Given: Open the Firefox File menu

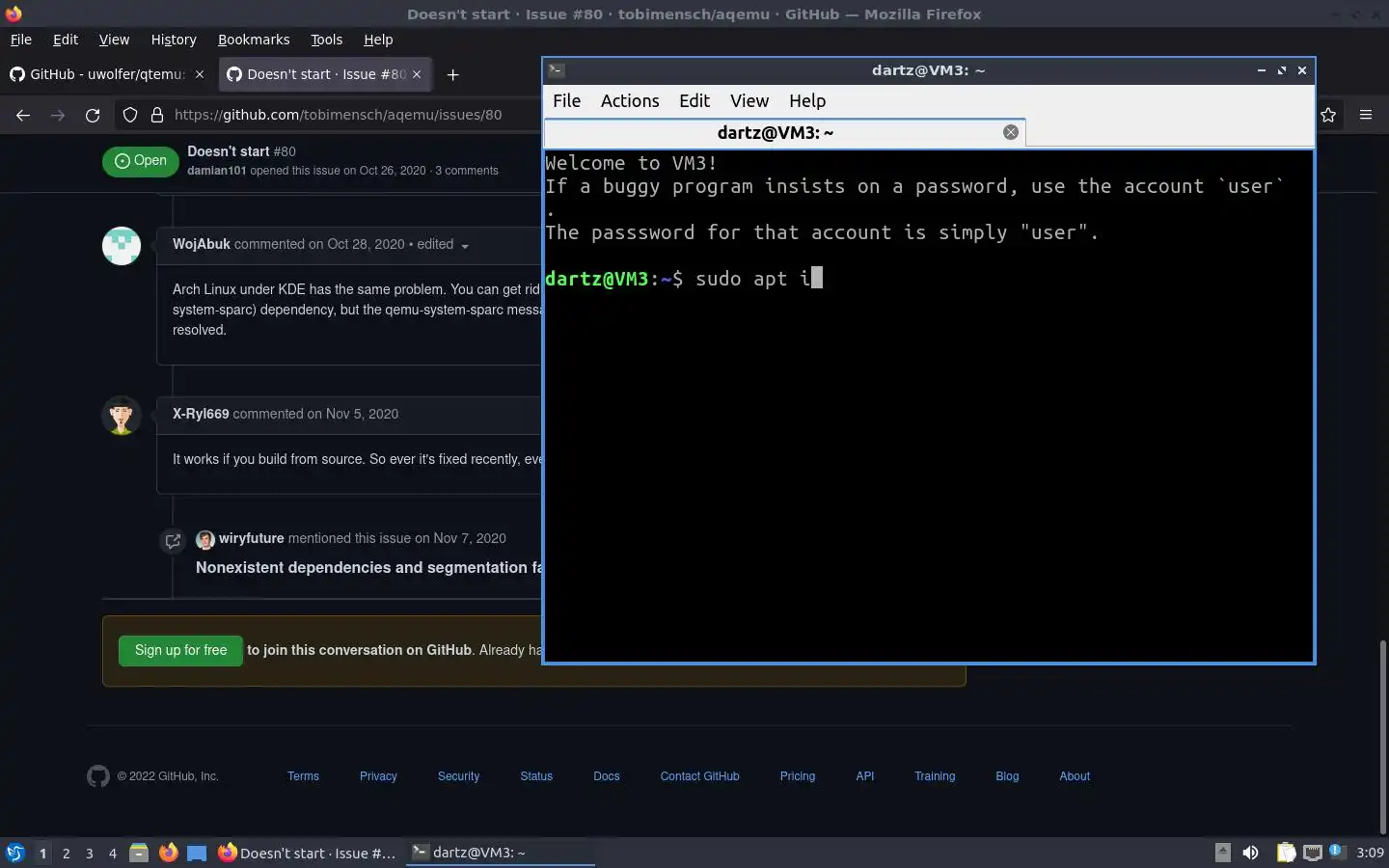Looking at the screenshot, I should click(x=20, y=40).
